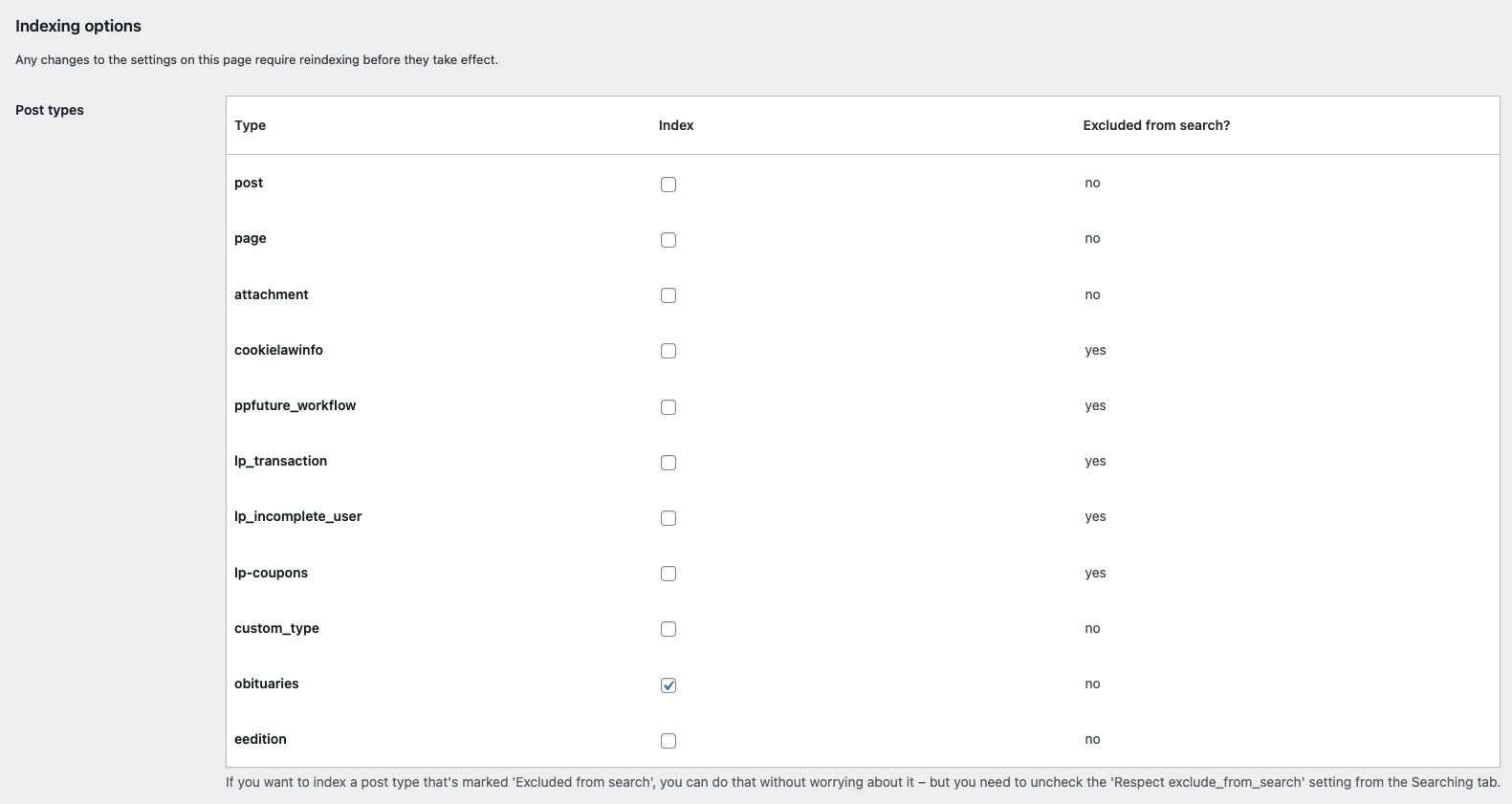The height and width of the screenshot is (804, 1512).
Task: Click the cookielawinfo 'yes' excluded value
Action: 1095,351
